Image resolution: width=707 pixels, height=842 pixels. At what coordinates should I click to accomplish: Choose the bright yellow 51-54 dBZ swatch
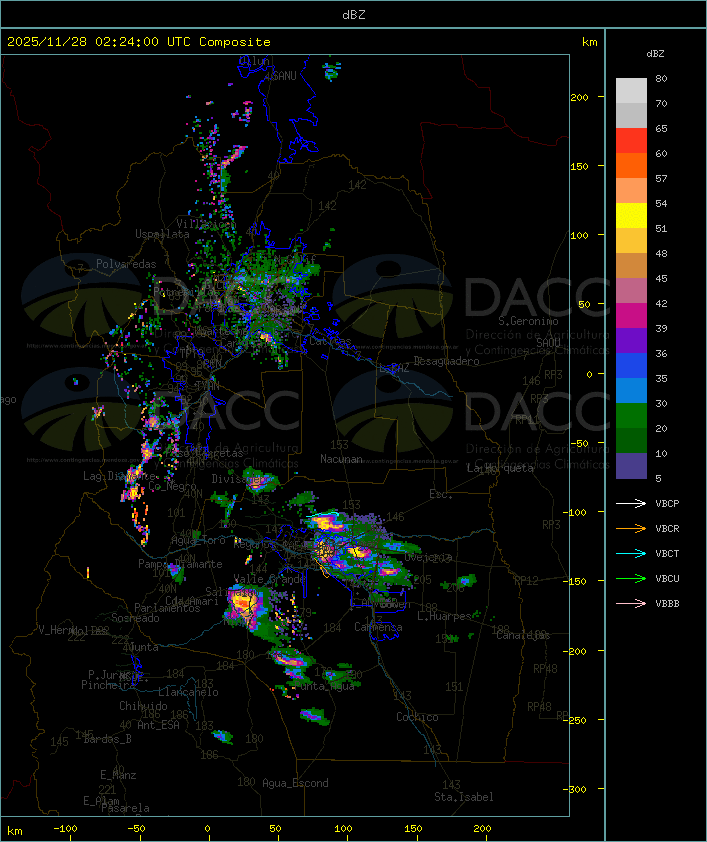tap(631, 215)
